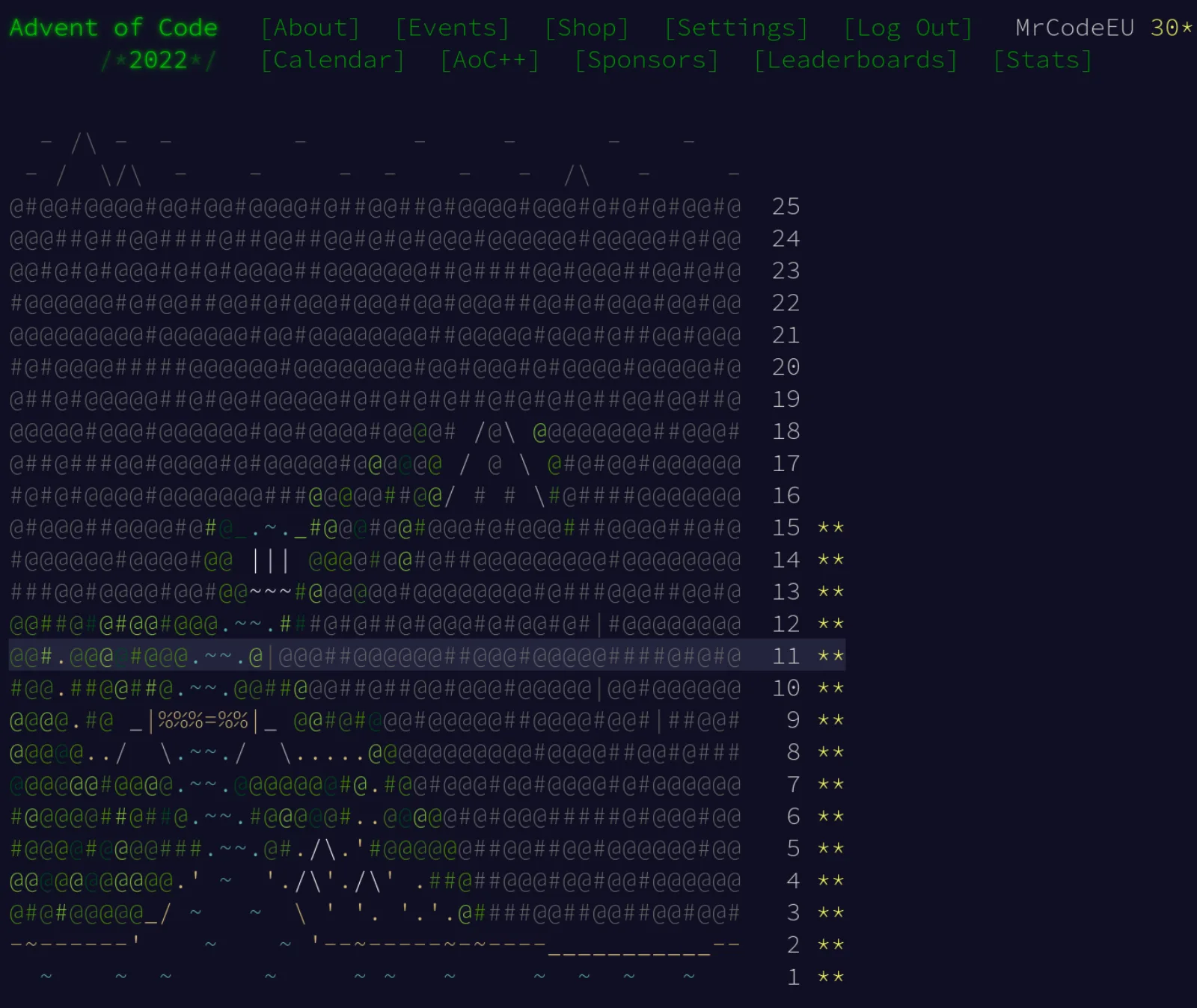The width and height of the screenshot is (1197, 1008).
Task: Click the 30* star count
Action: click(x=1172, y=28)
